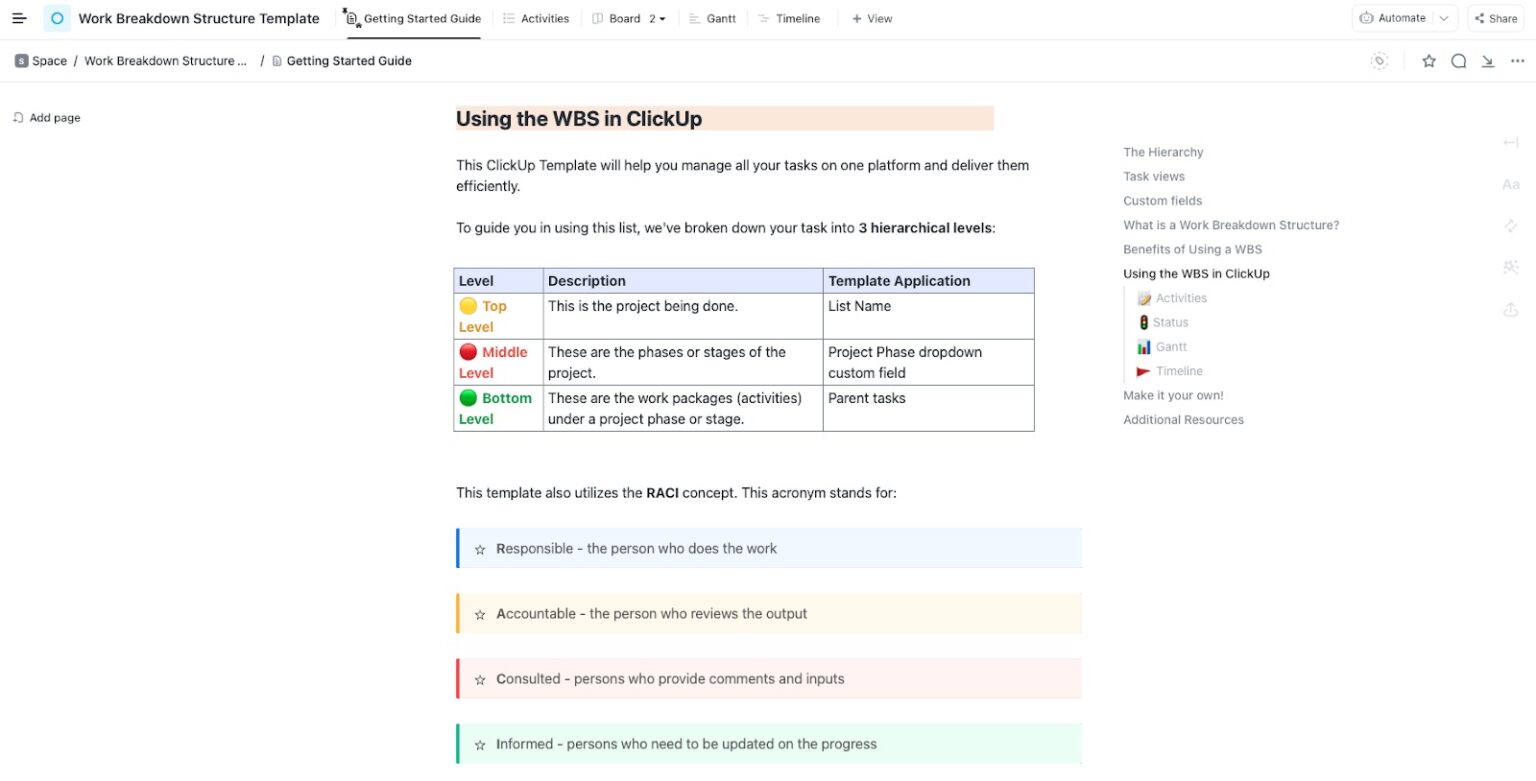The image size is (1536, 781).
Task: Open the Automate dropdown chevron
Action: pyautogui.click(x=1443, y=17)
